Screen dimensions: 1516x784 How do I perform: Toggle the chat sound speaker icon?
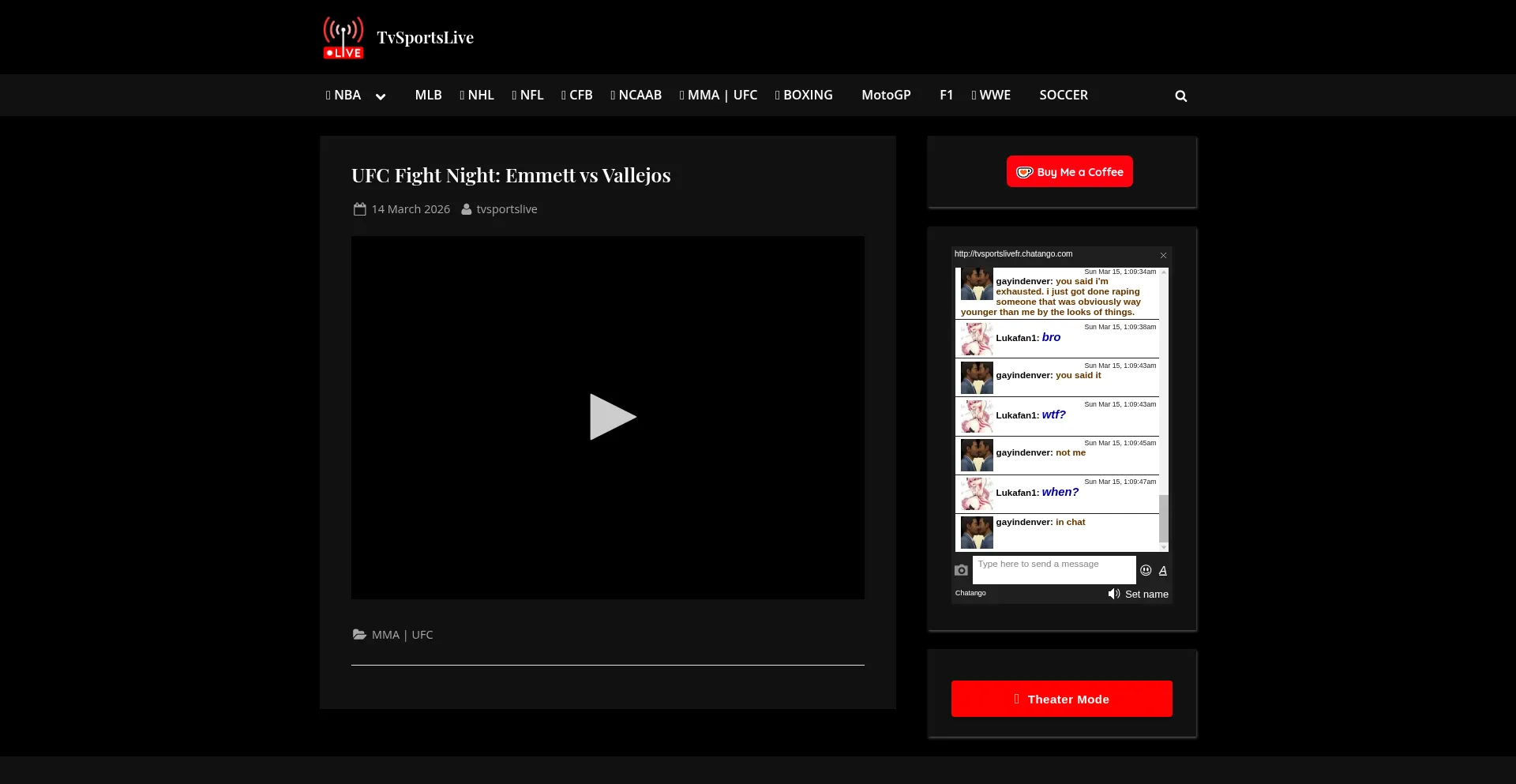[x=1114, y=594]
